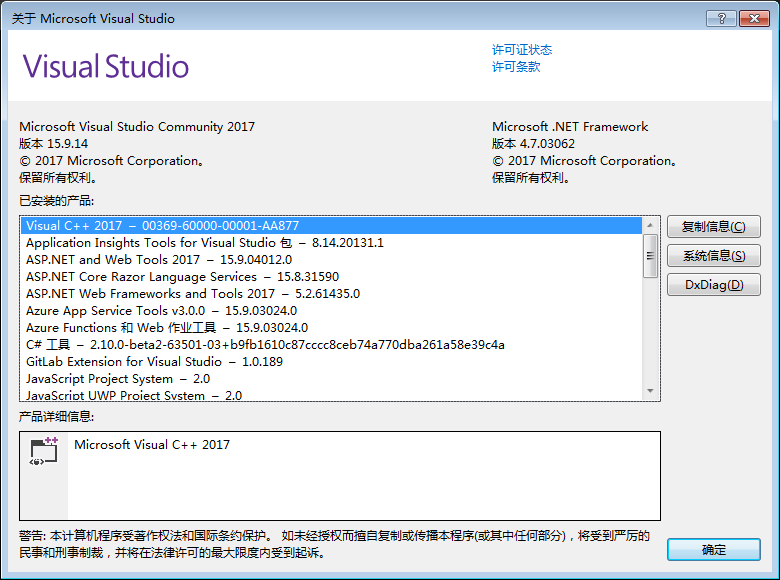
Task: Click the 系统信息(S) button
Action: pyautogui.click(x=713, y=256)
